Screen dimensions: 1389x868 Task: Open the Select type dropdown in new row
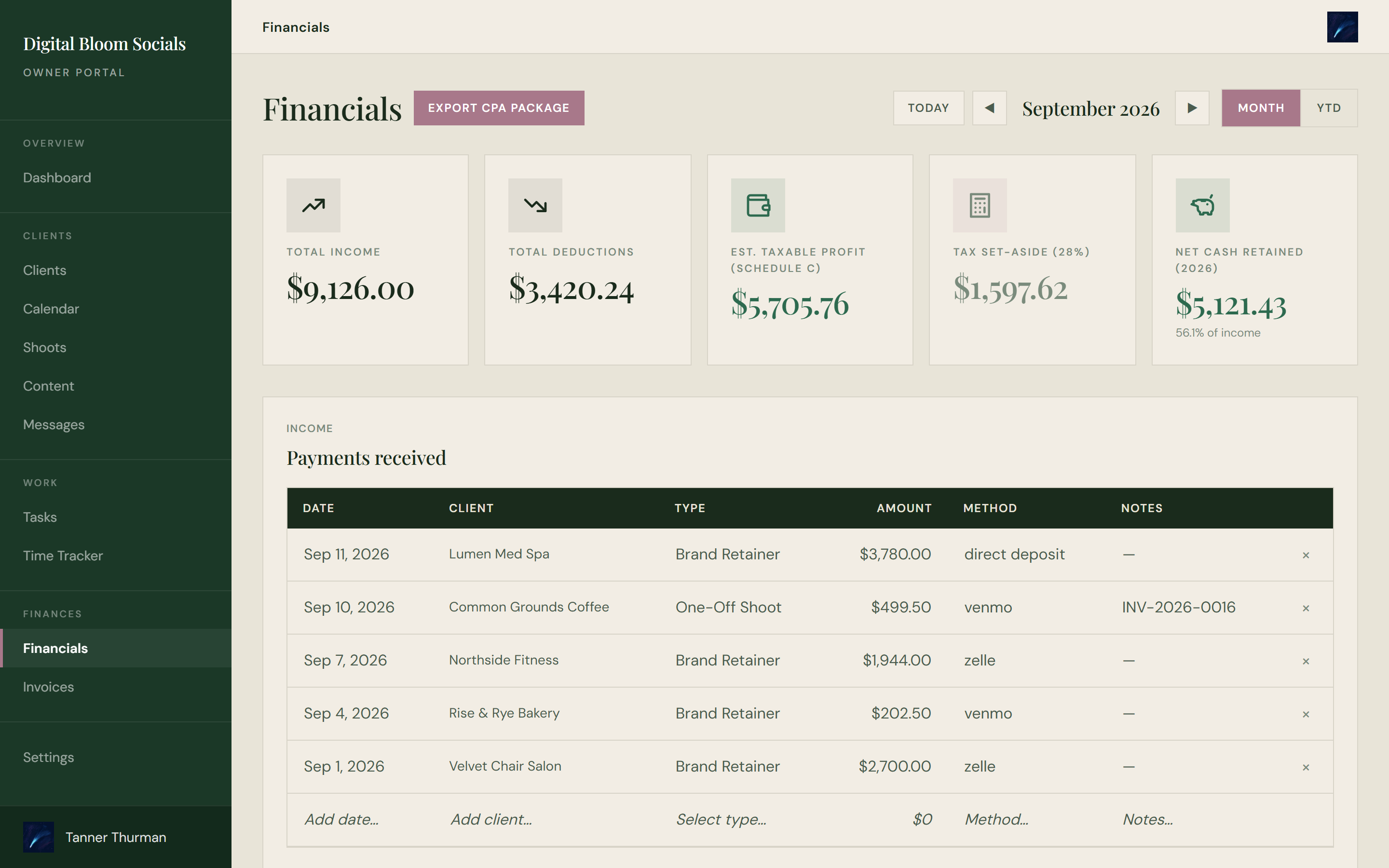tap(746, 819)
